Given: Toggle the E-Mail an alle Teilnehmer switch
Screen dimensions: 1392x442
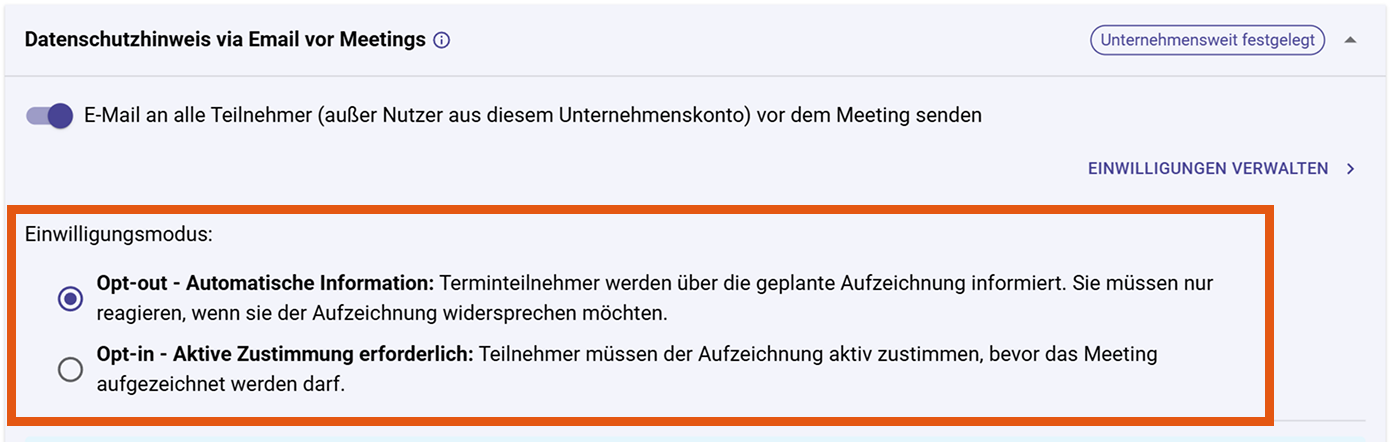Looking at the screenshot, I should 49,115.
